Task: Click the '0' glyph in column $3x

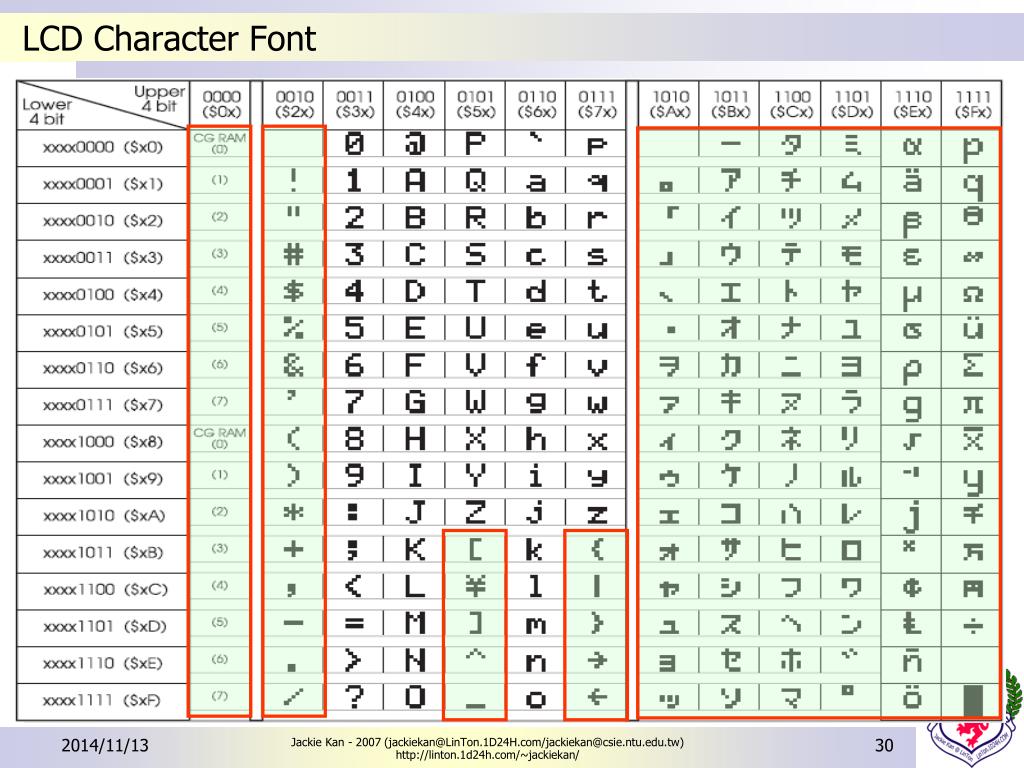Action: tap(354, 143)
